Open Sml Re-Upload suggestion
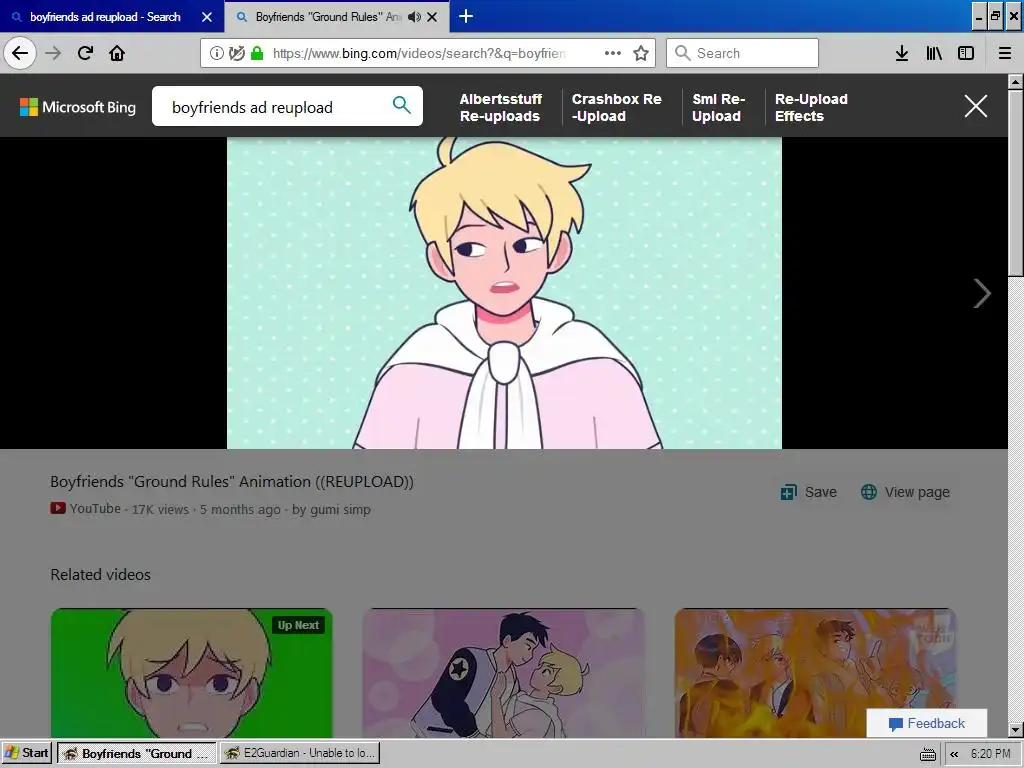Viewport: 1024px width, 768px height. (718, 108)
